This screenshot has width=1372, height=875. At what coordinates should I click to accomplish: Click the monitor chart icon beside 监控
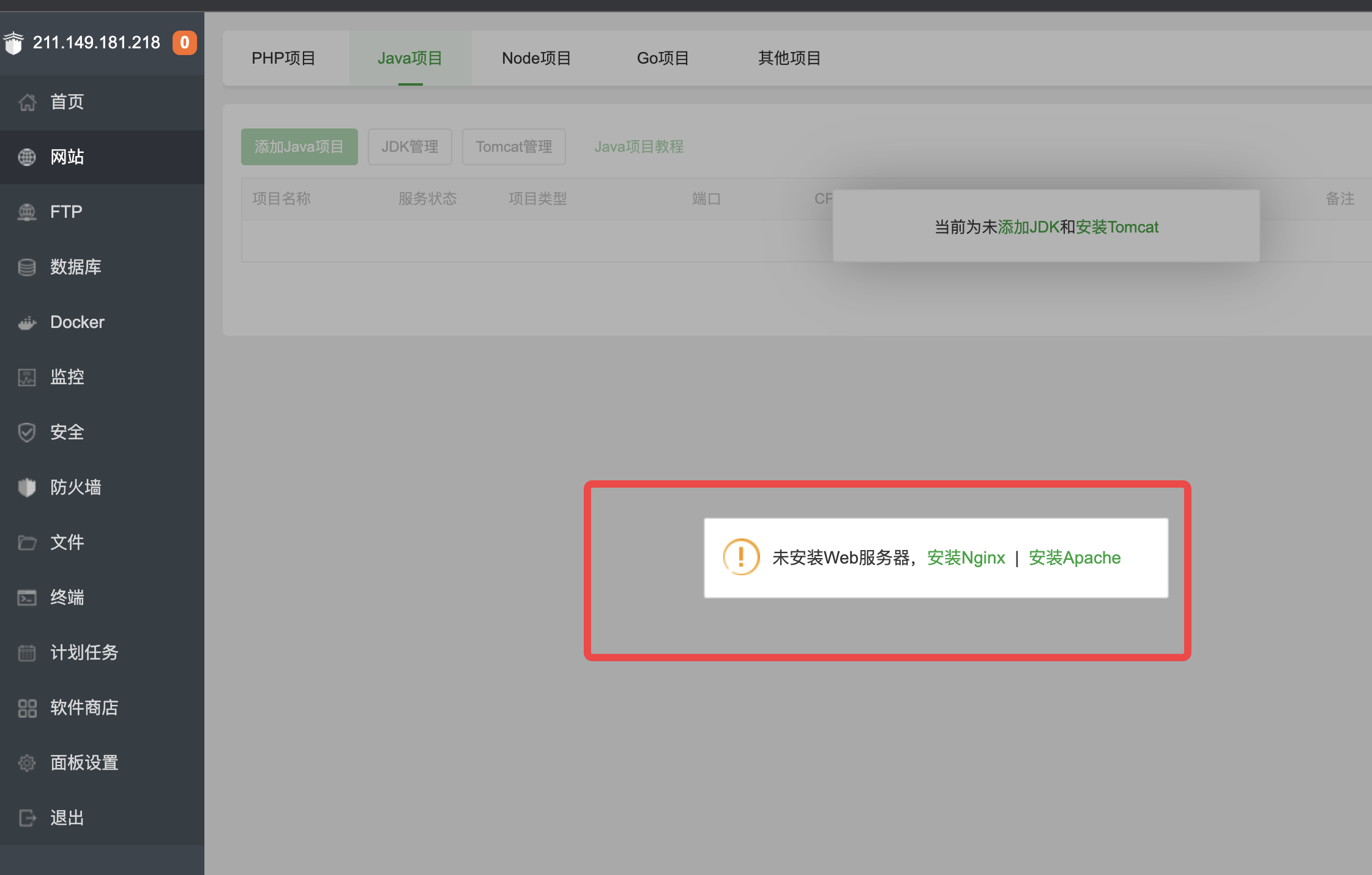(27, 378)
